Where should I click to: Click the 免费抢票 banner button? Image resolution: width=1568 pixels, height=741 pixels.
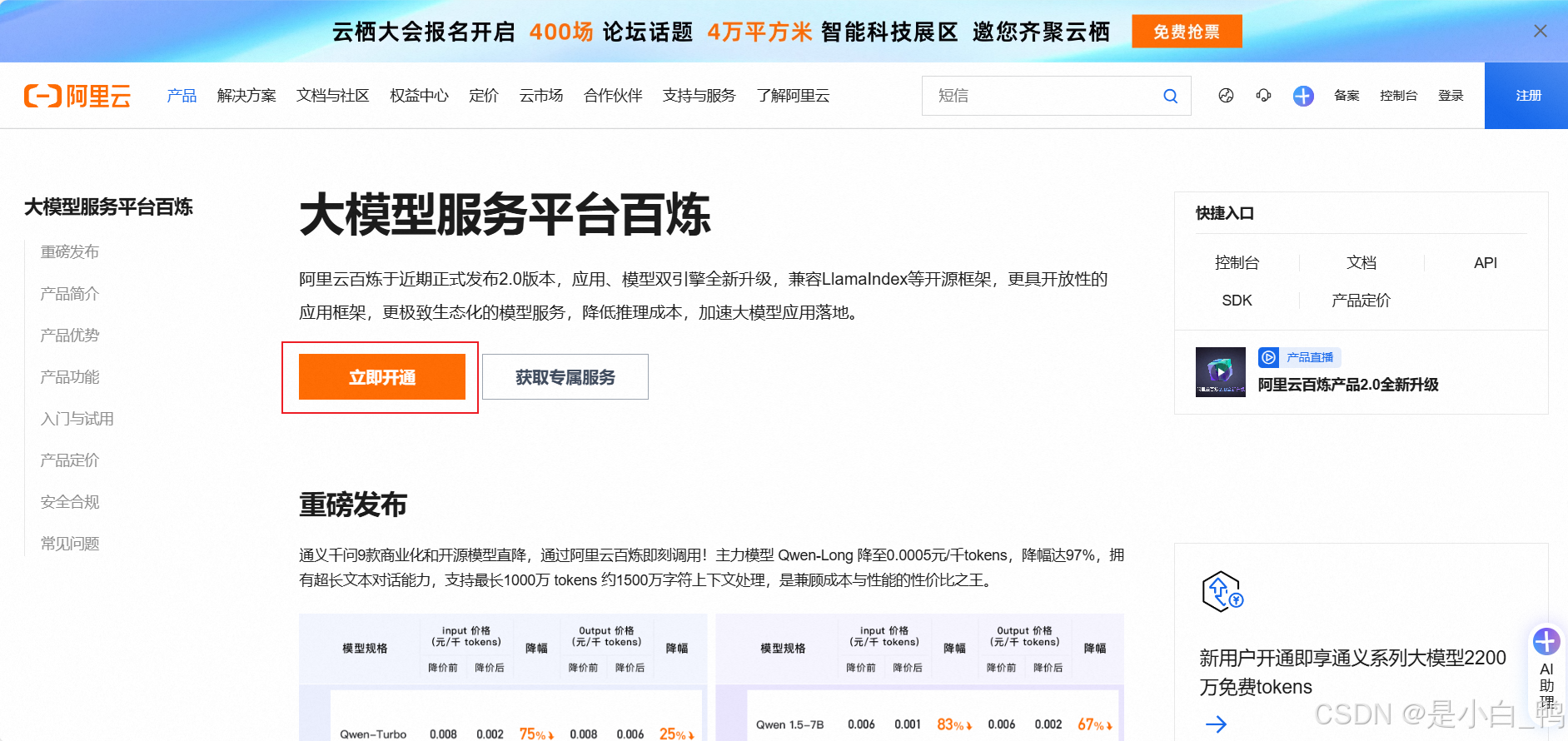click(x=1187, y=32)
